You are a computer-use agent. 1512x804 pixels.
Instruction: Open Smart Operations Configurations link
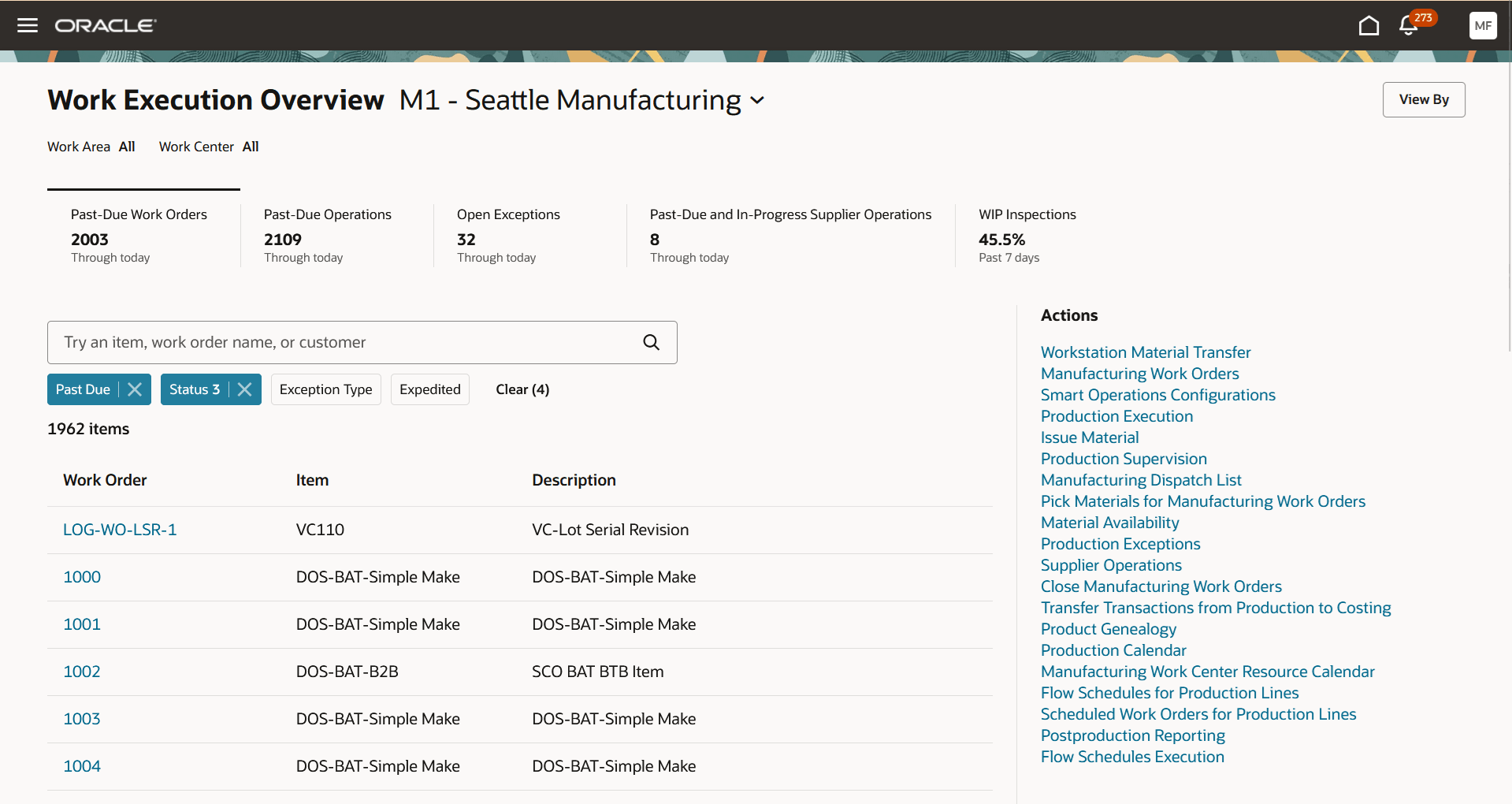1157,395
